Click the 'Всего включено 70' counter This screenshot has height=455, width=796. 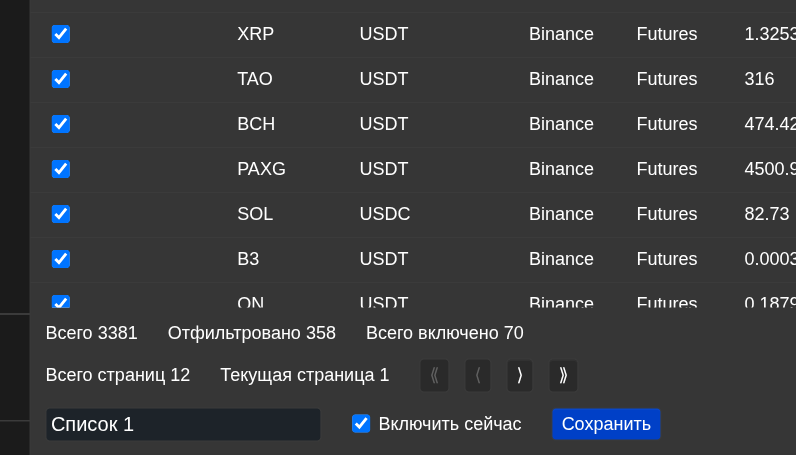[x=444, y=333]
